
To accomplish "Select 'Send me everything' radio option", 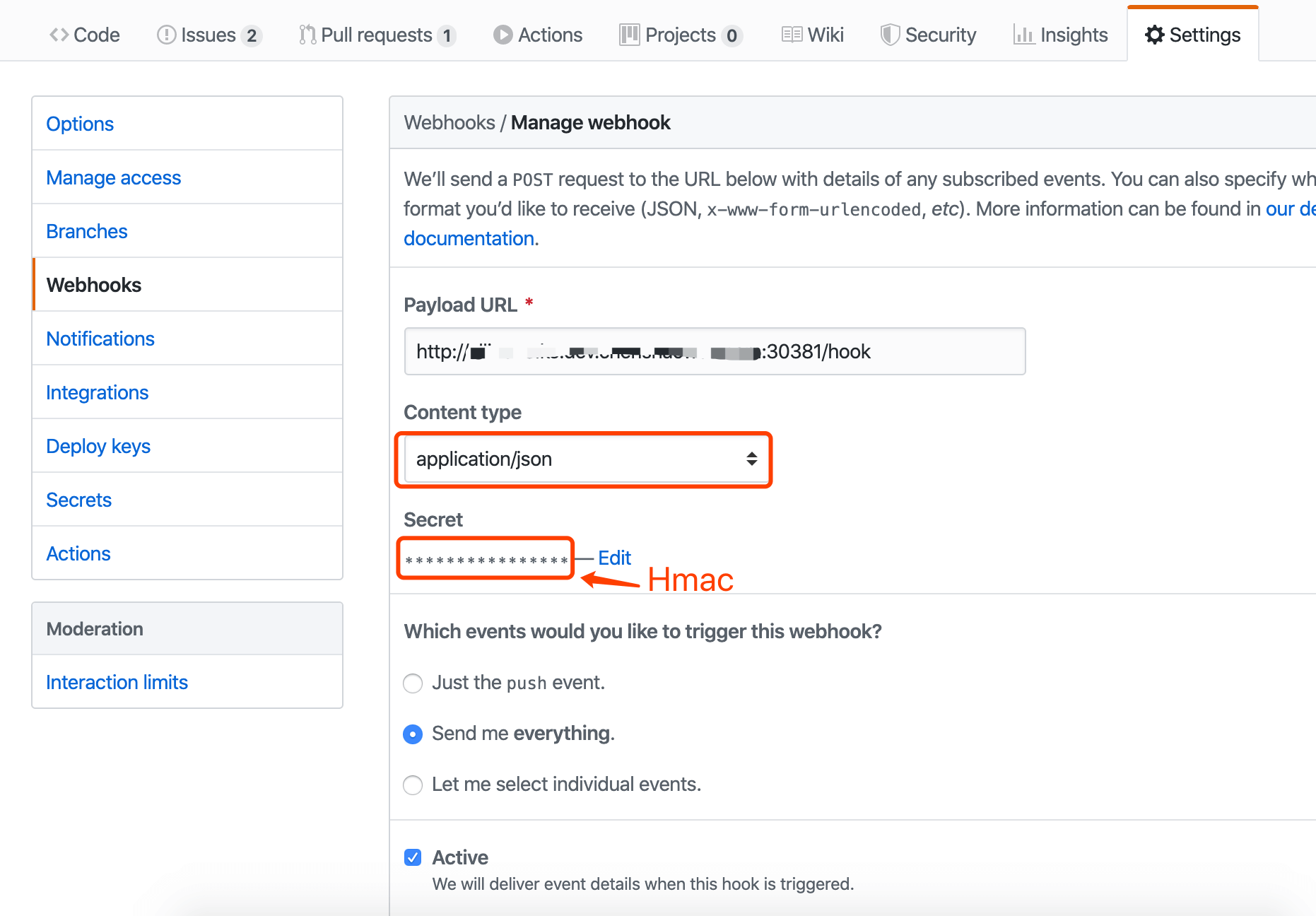I will click(413, 734).
